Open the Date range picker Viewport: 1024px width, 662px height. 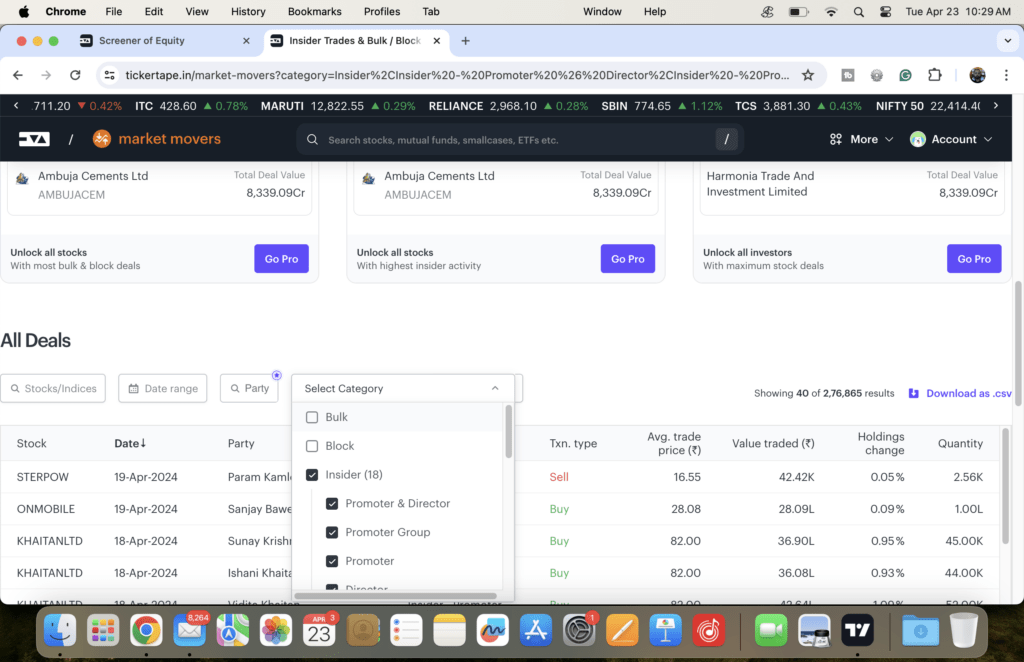[163, 388]
